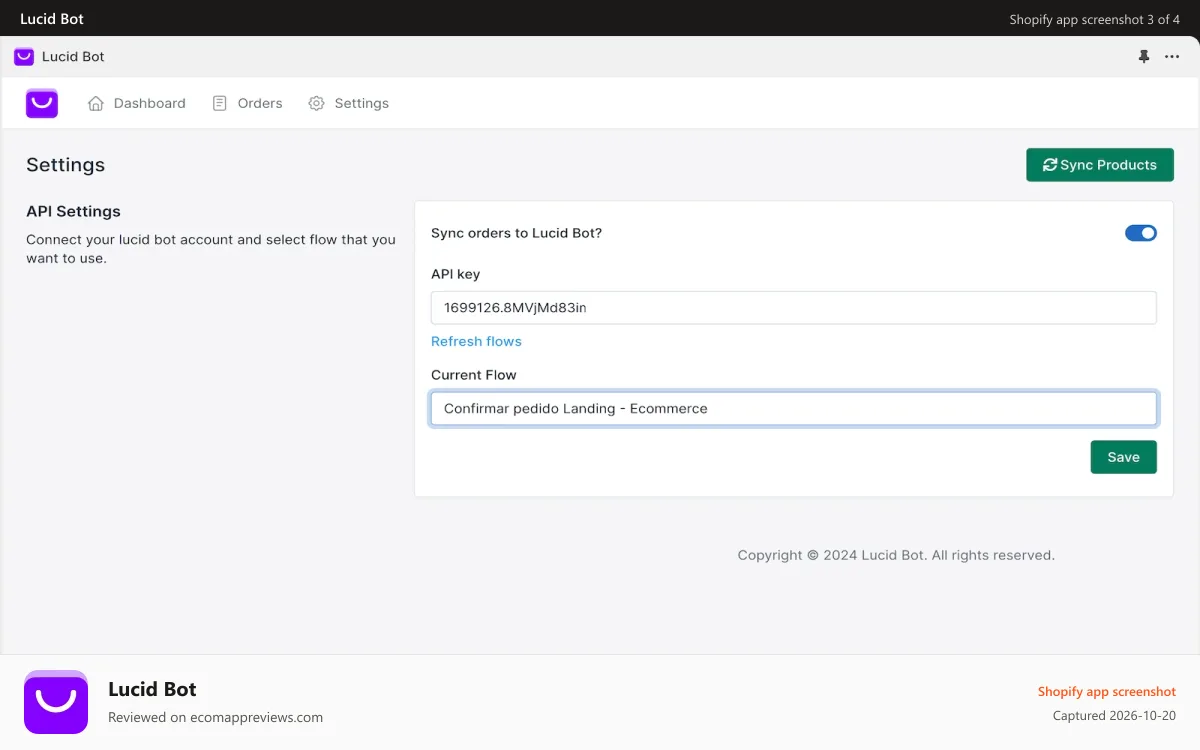Click the Refresh flows link
Screen dimensions: 1200x750
(x=476, y=341)
